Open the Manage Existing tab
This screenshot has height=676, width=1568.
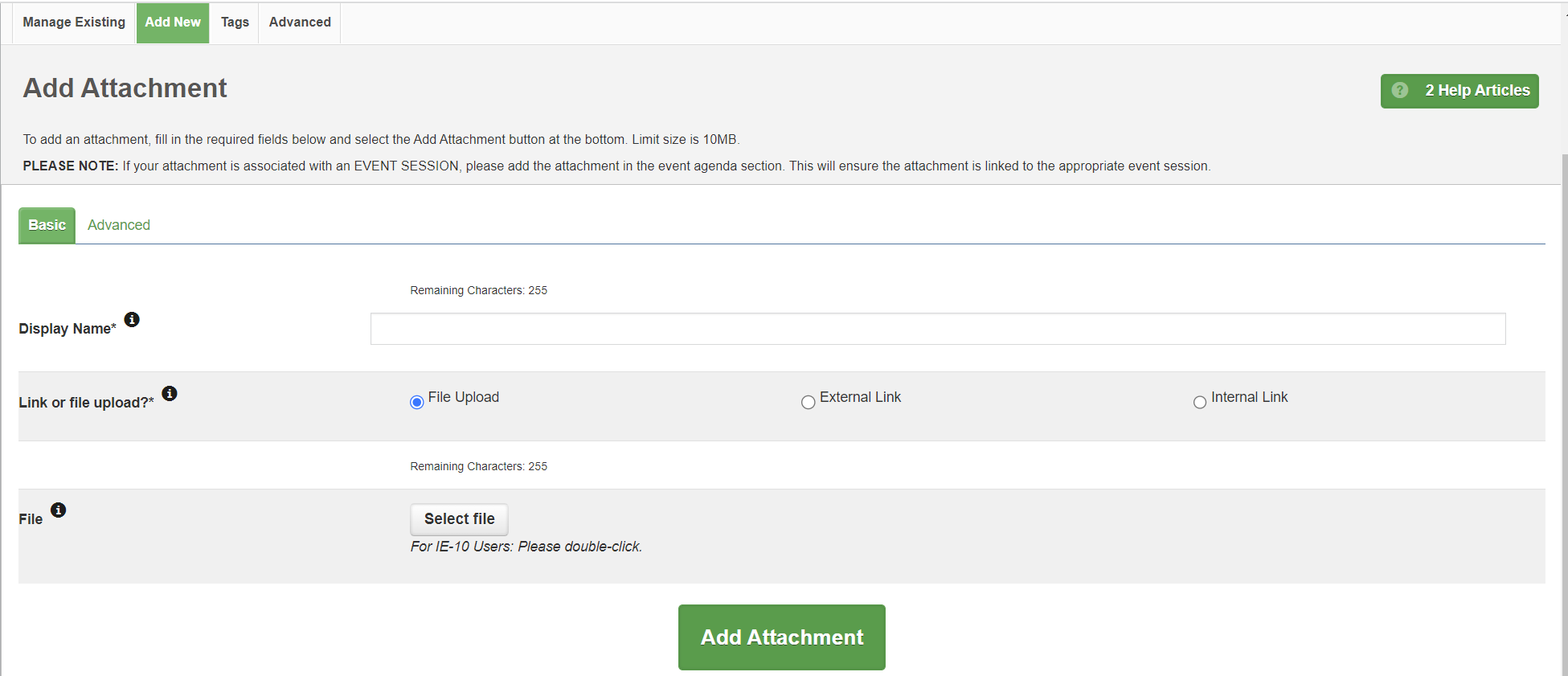74,23
